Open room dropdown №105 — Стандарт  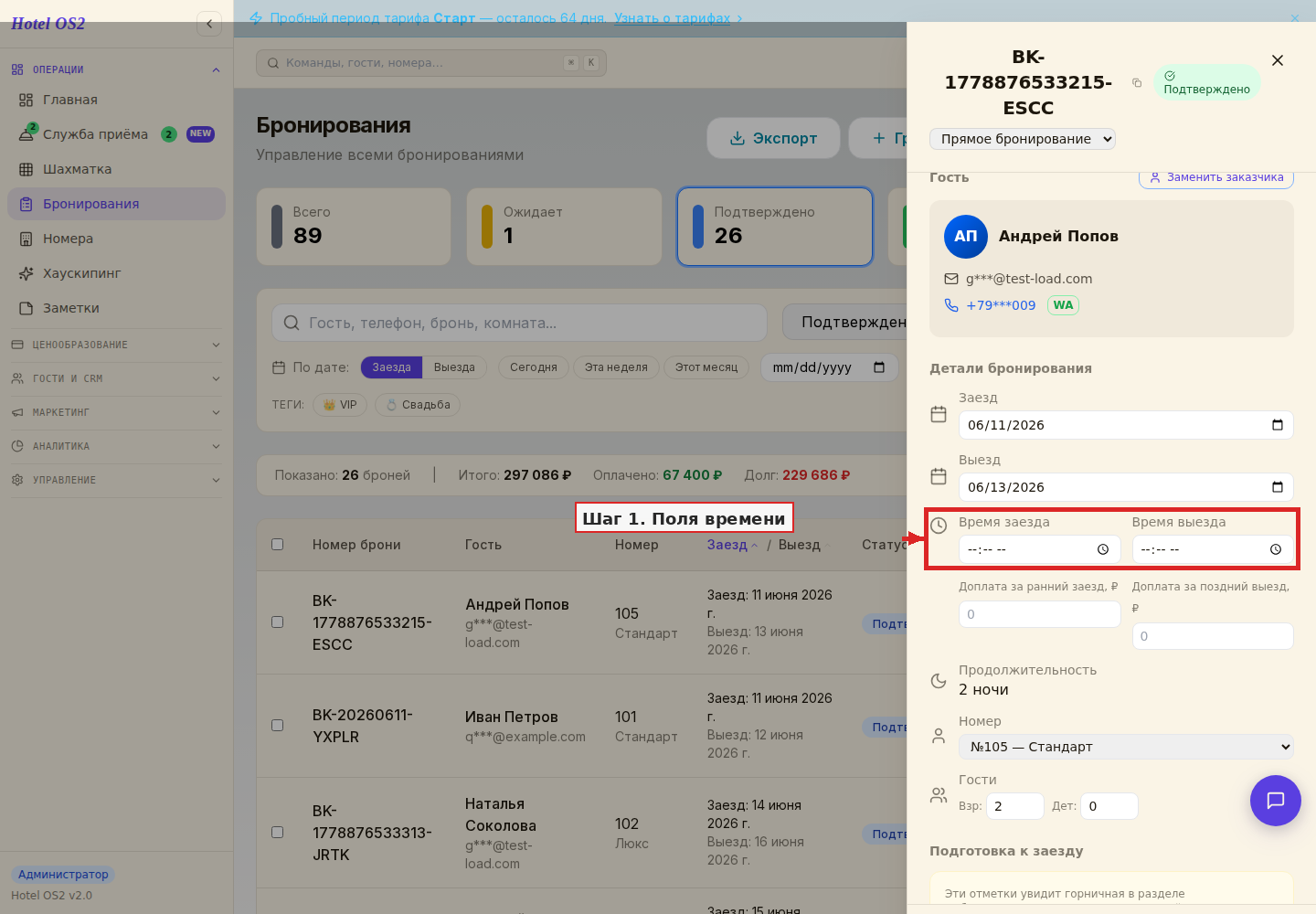tap(1126, 747)
